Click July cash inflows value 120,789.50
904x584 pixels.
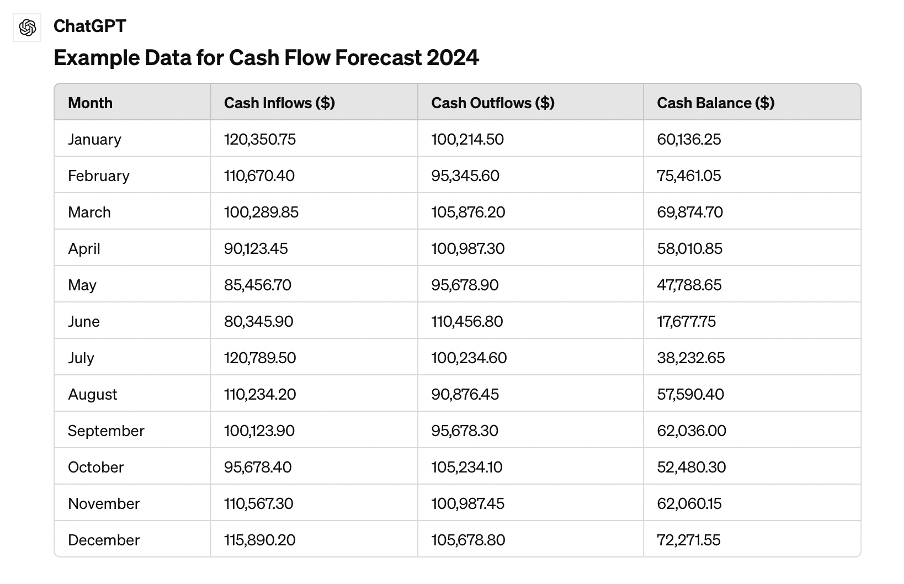tap(260, 358)
